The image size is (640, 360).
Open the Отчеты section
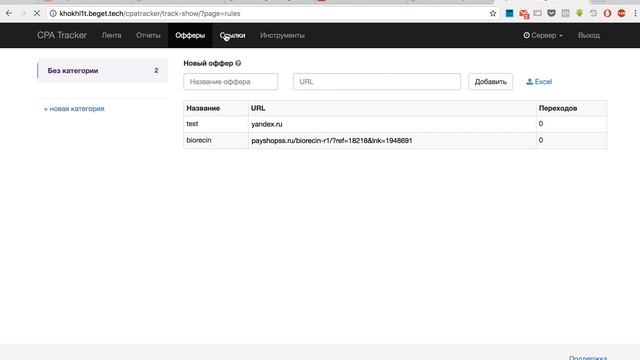[x=148, y=36]
